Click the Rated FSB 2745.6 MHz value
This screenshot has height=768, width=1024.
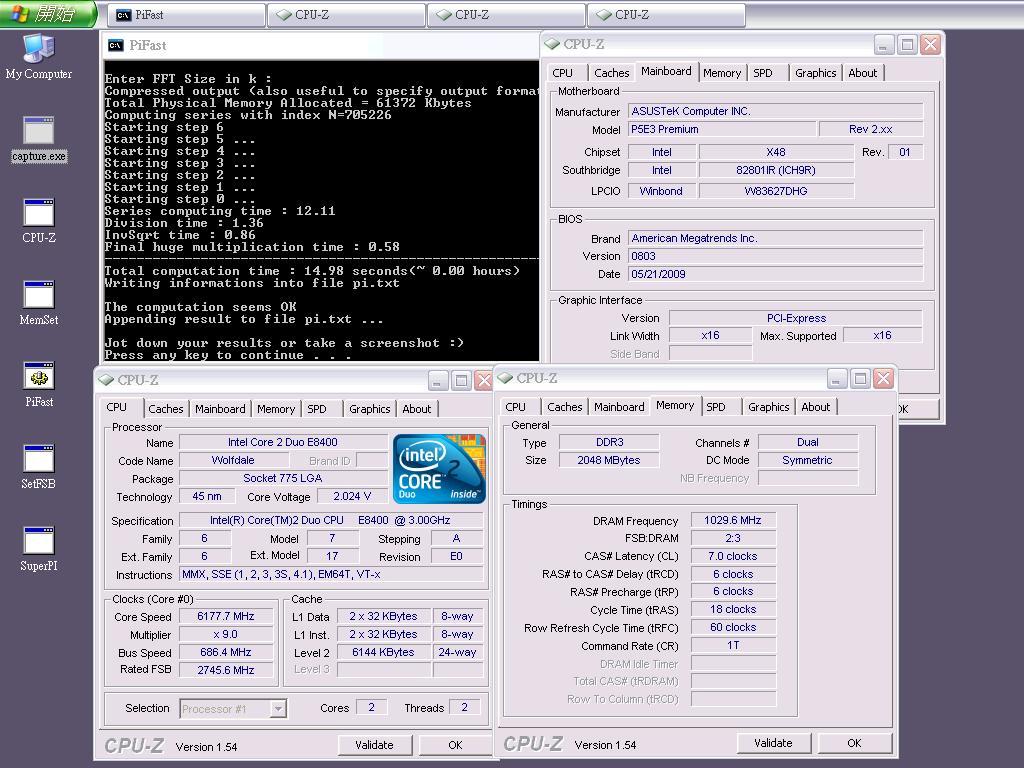pyautogui.click(x=226, y=670)
